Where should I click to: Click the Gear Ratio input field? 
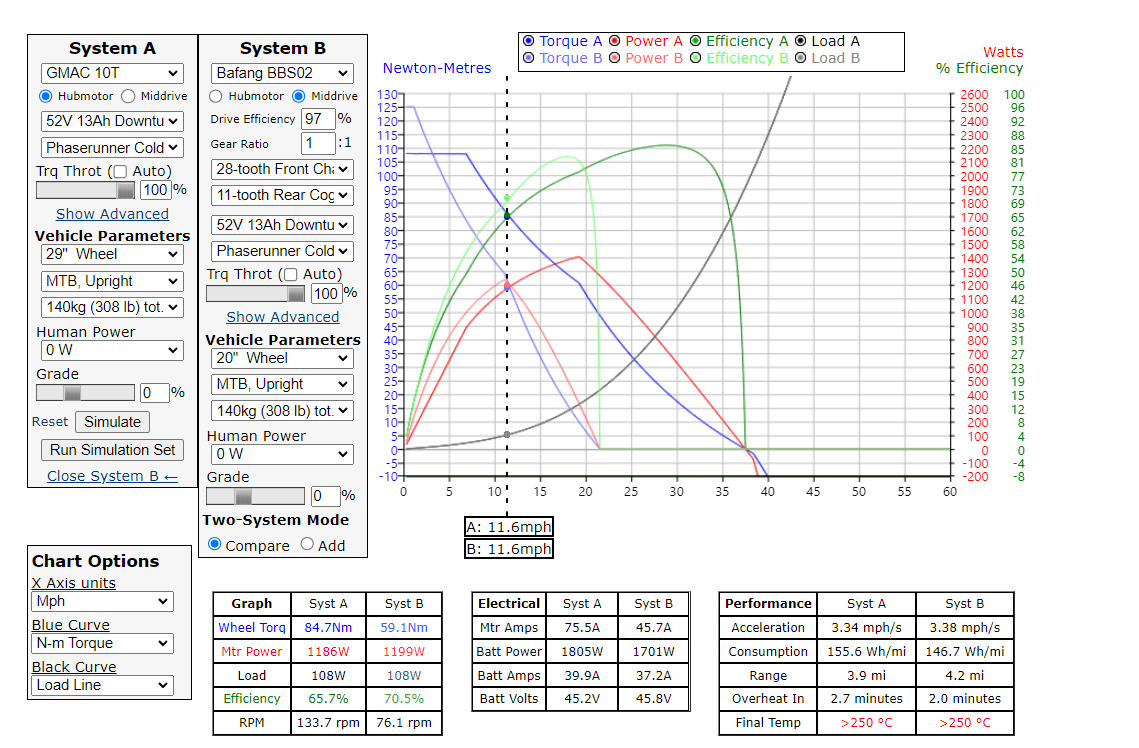(x=318, y=144)
